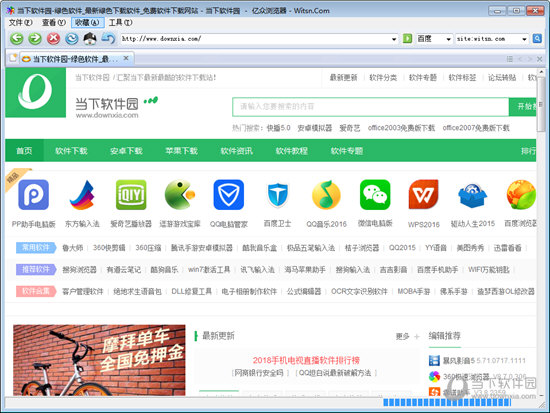Click the 百度卫士 icon
Image resolution: width=550 pixels, height=413 pixels.
[277, 195]
